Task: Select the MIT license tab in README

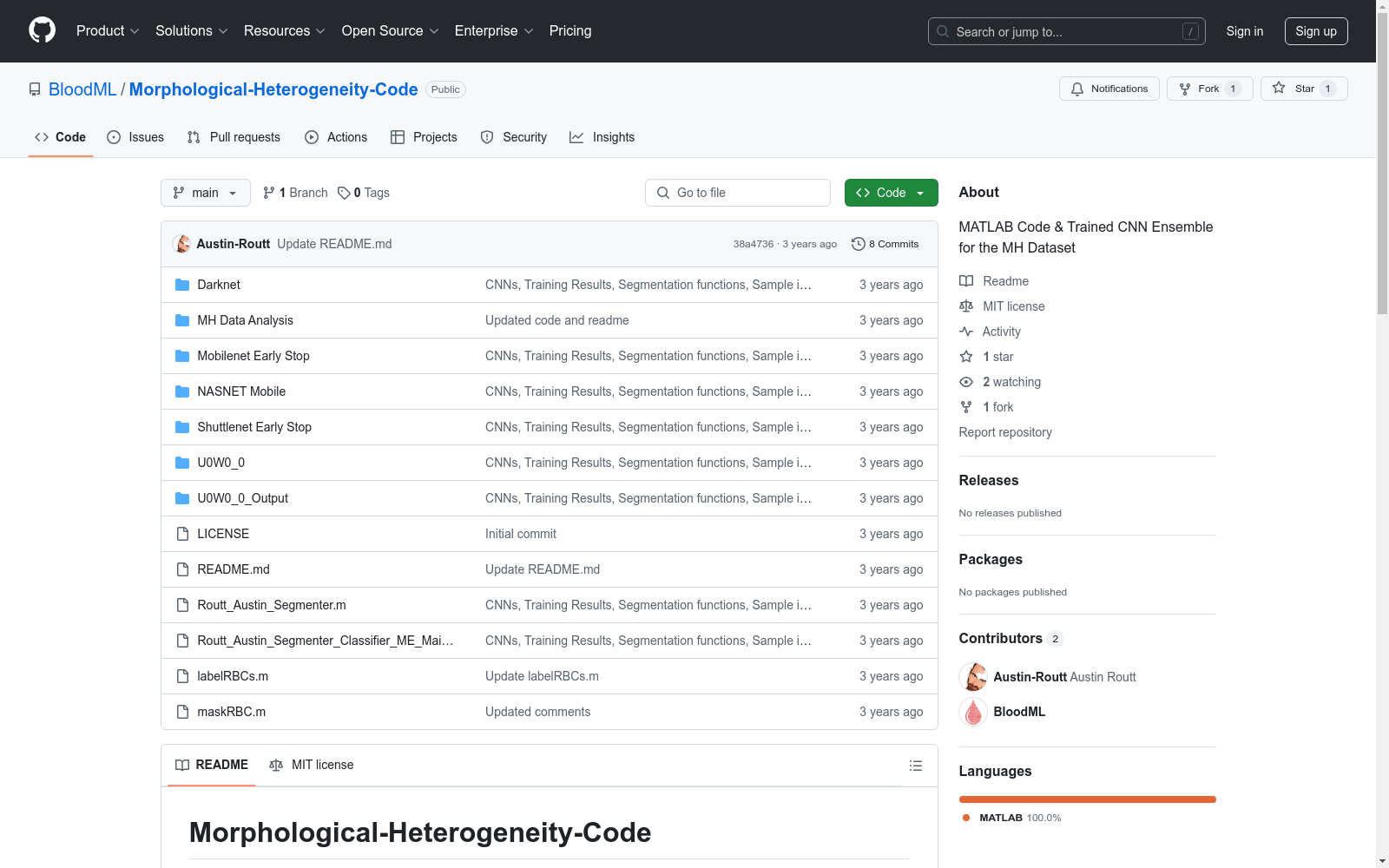Action: (x=312, y=765)
